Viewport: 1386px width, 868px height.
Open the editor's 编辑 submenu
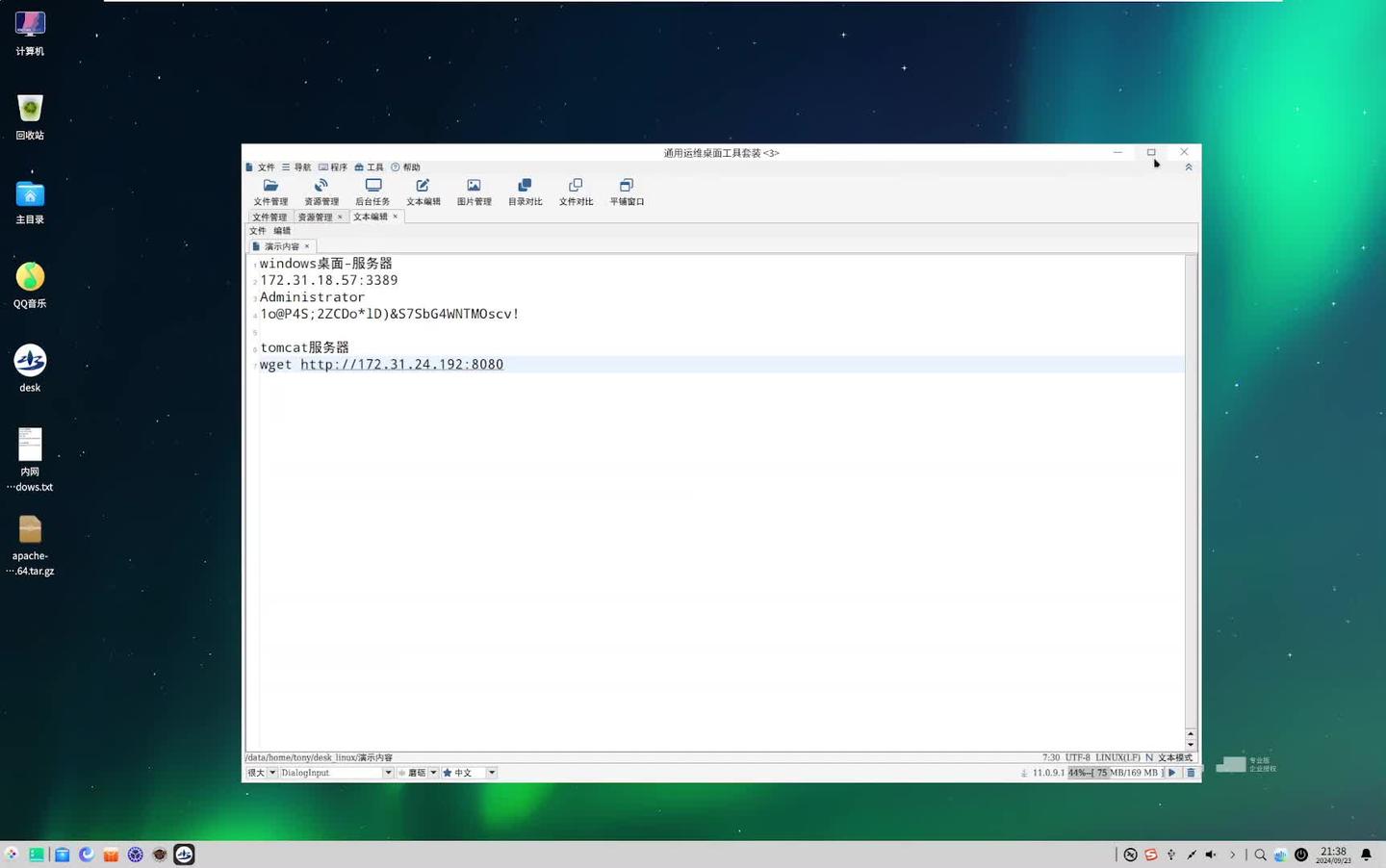tap(282, 231)
